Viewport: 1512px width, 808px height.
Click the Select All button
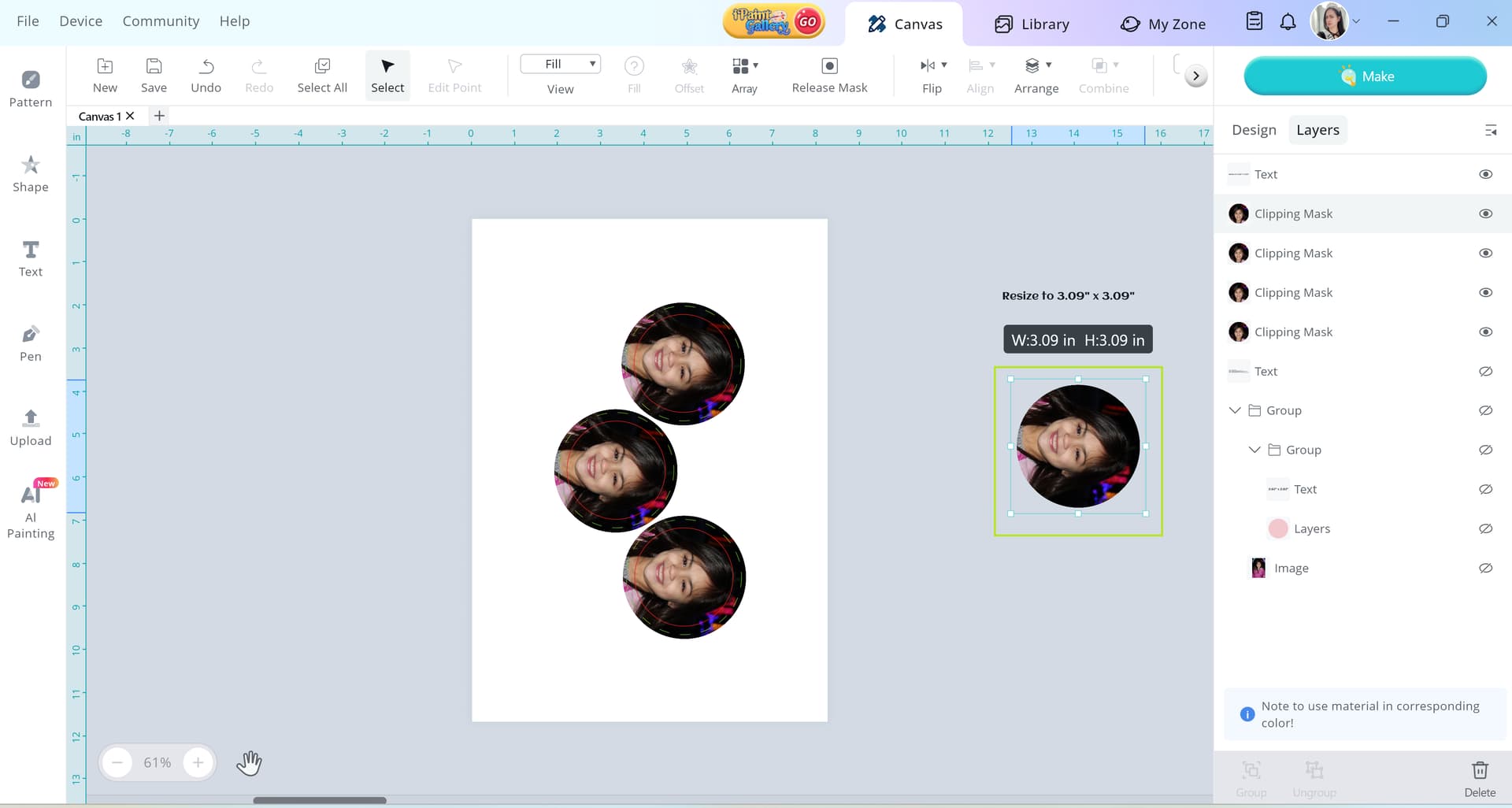click(x=322, y=75)
